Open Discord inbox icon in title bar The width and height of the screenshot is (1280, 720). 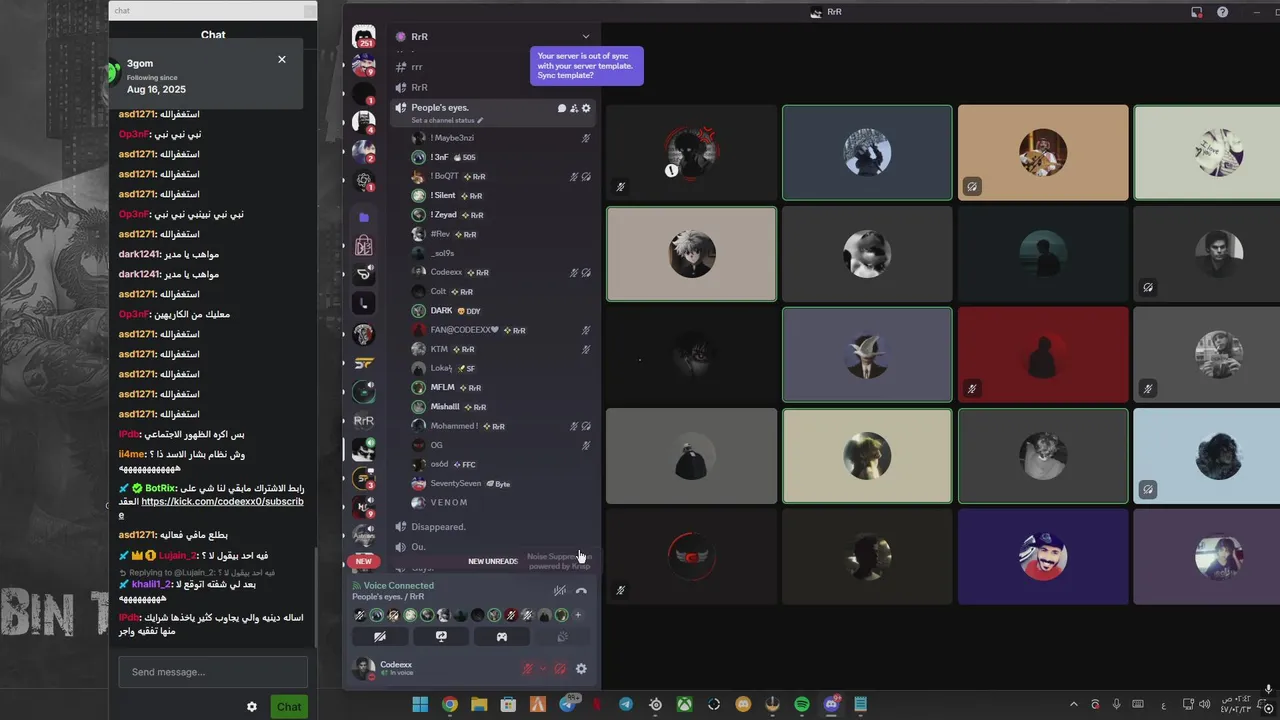coord(1197,12)
